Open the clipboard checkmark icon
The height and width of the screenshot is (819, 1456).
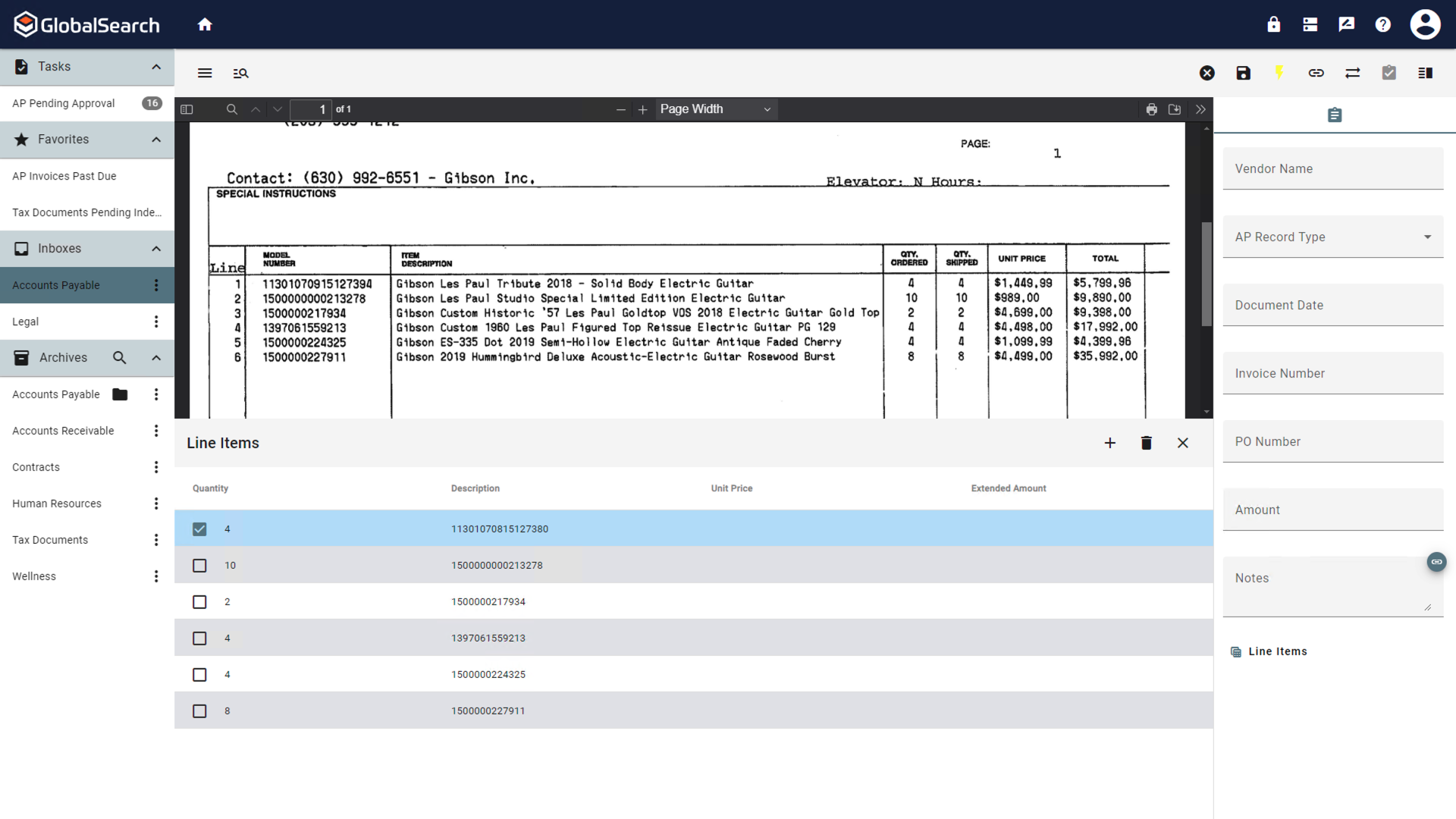1389,73
